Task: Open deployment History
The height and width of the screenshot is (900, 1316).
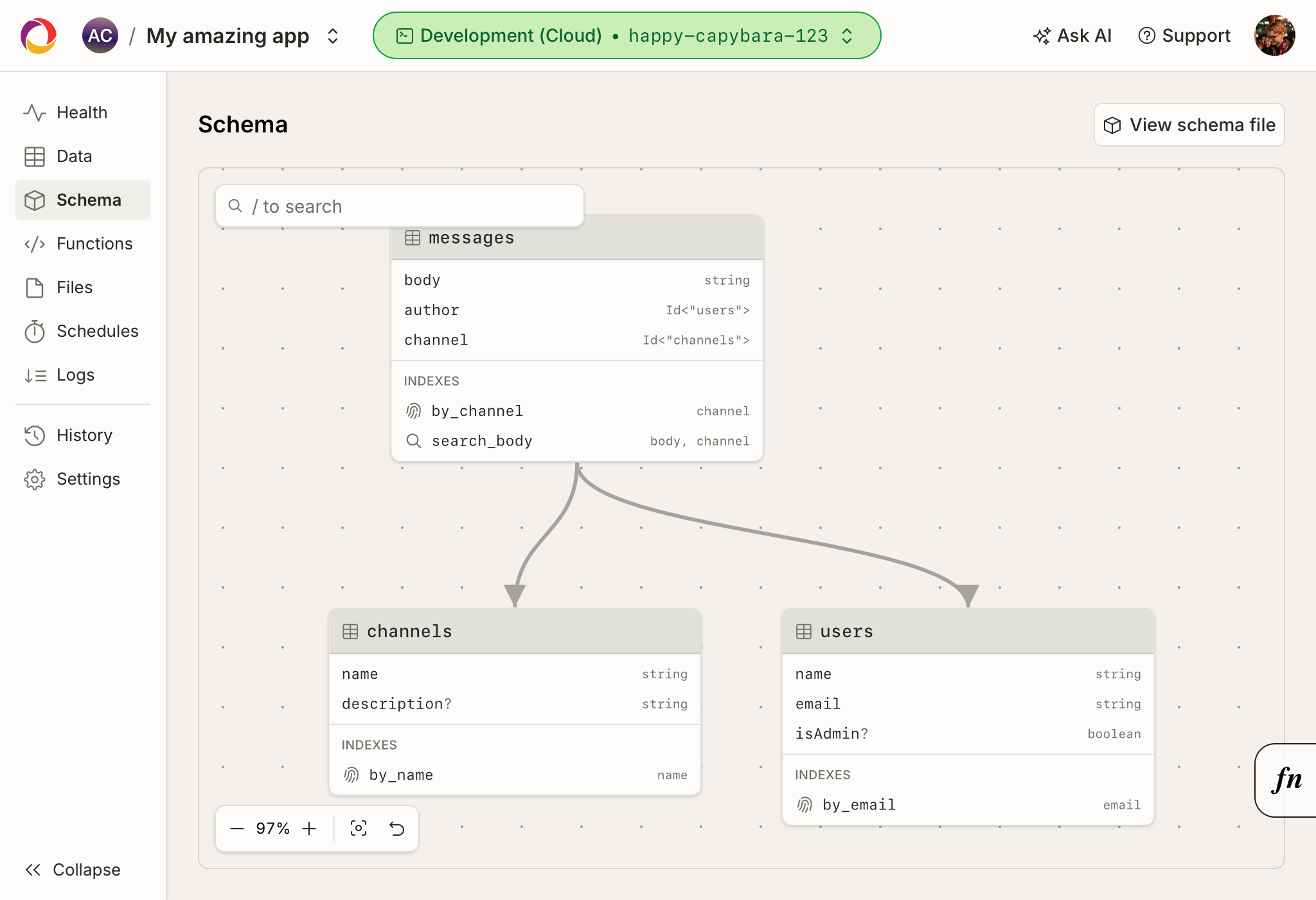Action: (x=83, y=435)
